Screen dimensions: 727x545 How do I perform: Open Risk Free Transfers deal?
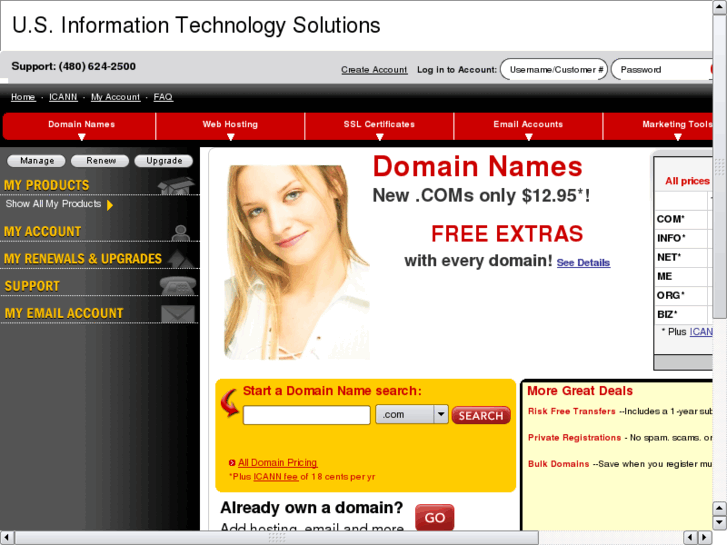(571, 411)
